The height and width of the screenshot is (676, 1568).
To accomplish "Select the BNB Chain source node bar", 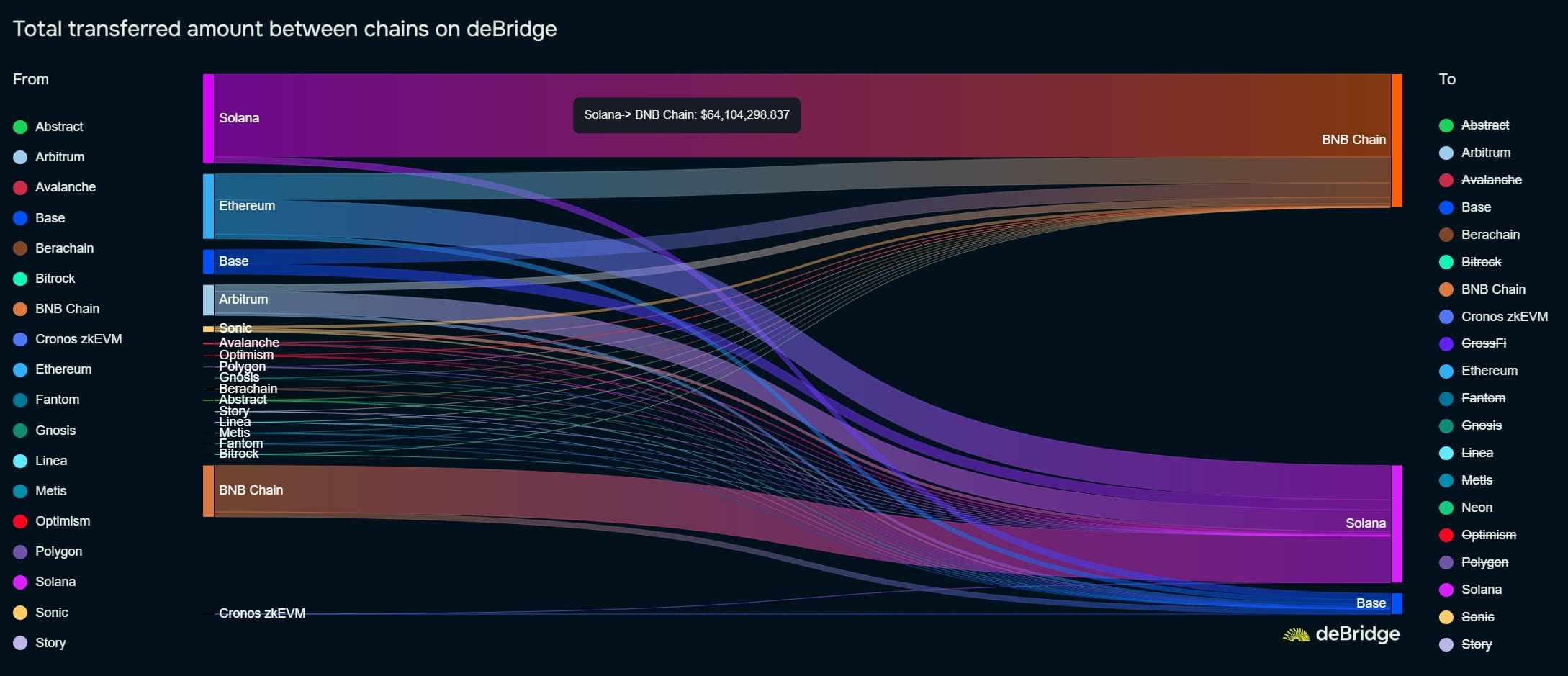I will coord(208,491).
